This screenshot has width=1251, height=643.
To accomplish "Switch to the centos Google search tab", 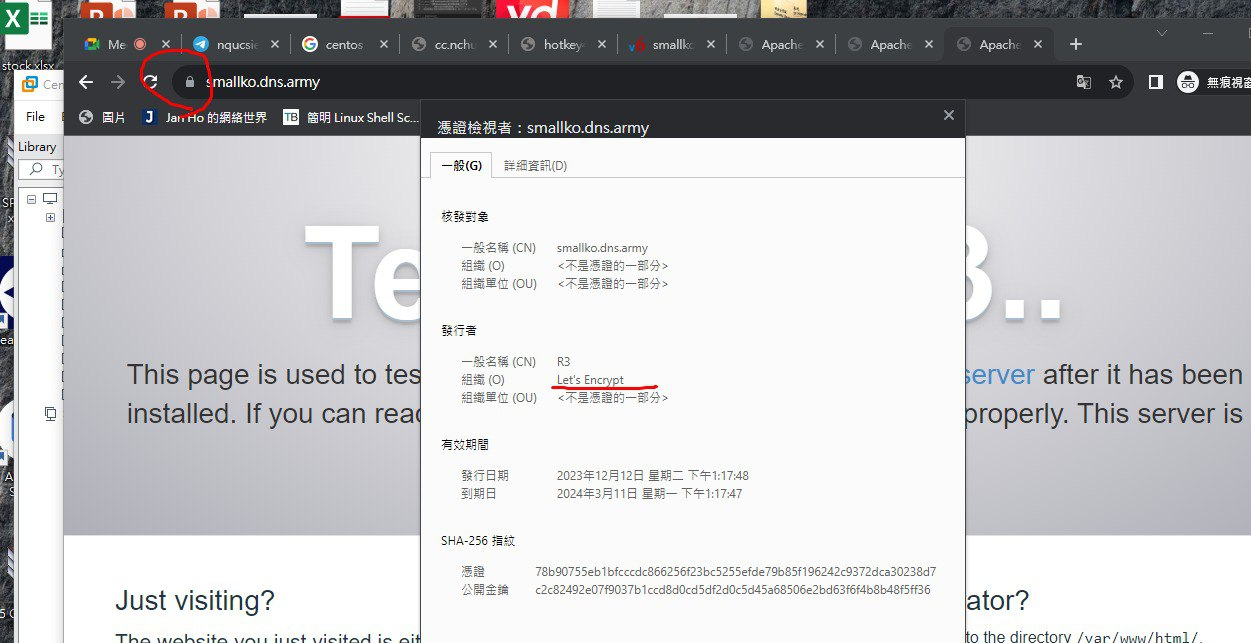I will (344, 45).
